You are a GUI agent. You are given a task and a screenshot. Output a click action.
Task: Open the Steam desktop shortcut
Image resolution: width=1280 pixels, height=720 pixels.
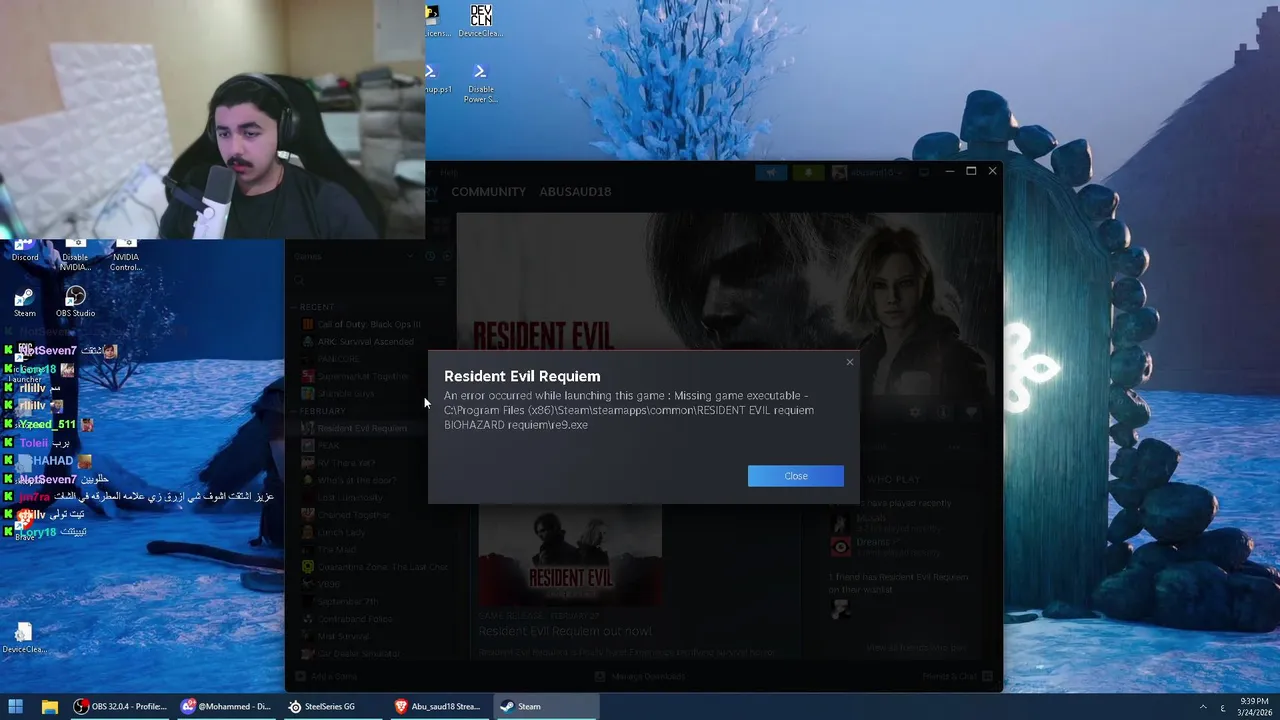click(25, 303)
